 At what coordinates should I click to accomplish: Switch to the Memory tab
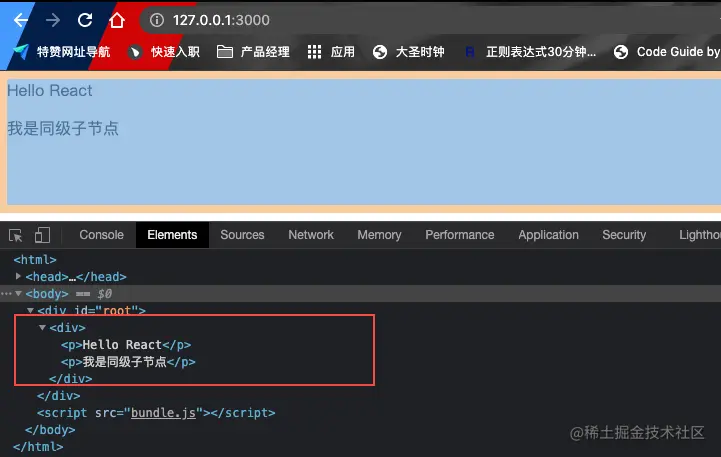pos(379,235)
